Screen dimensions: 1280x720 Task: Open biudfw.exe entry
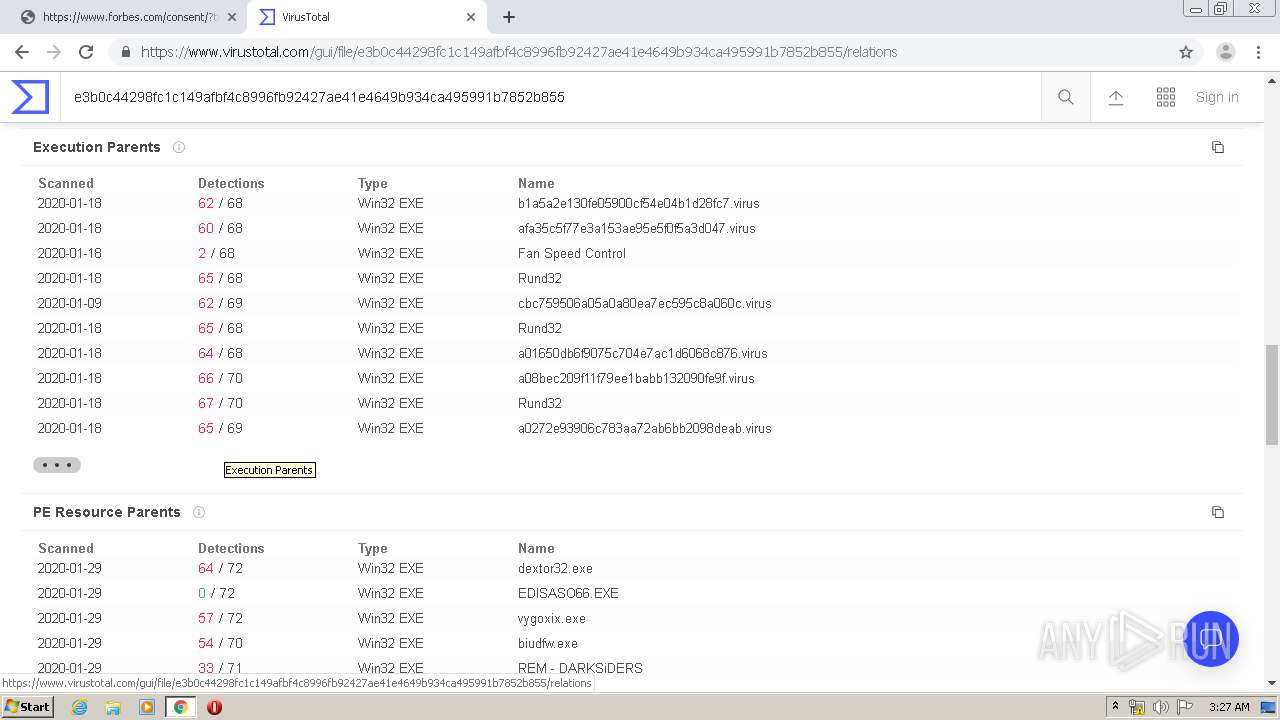[x=548, y=643]
